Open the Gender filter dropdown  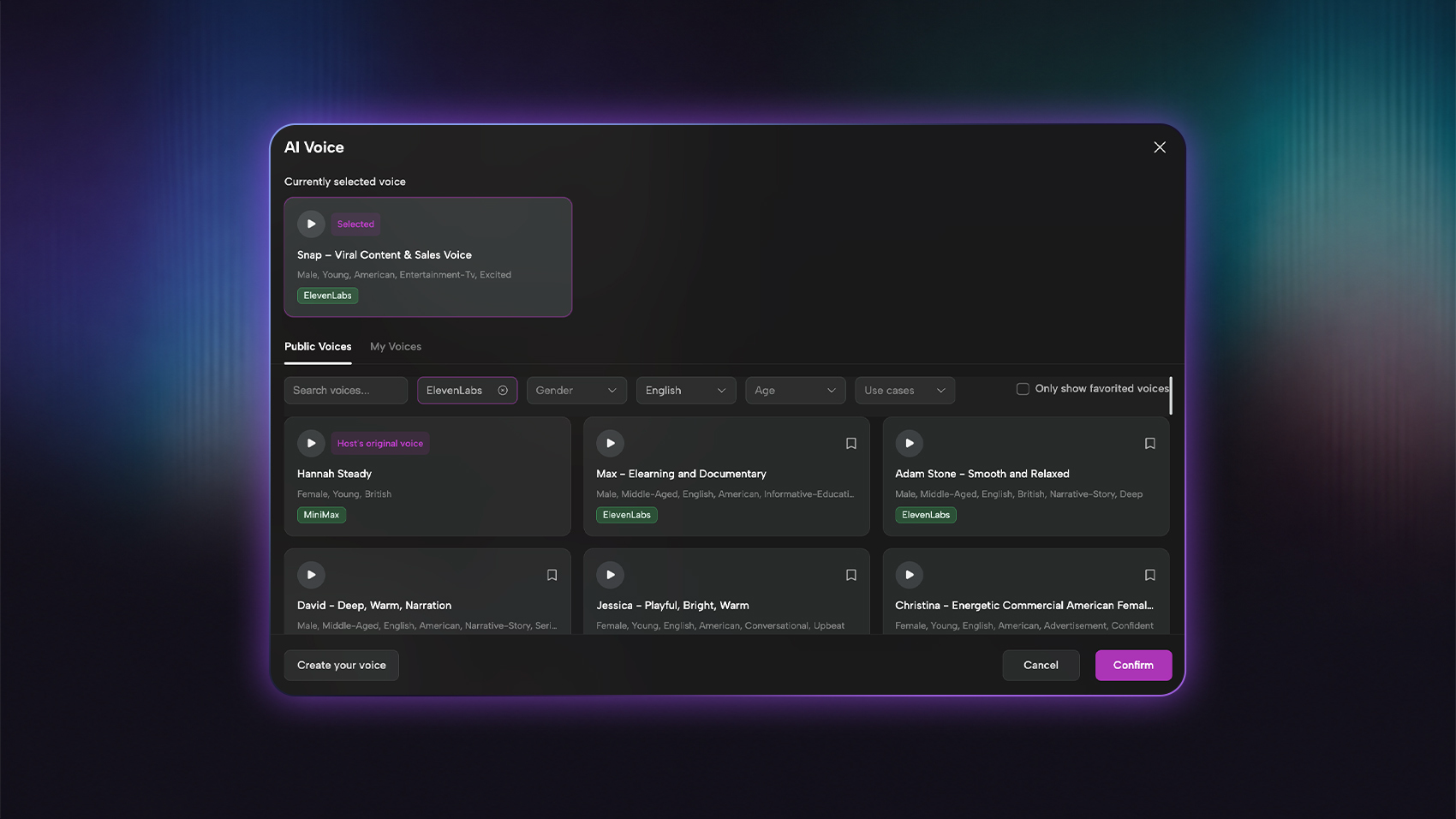[576, 391]
